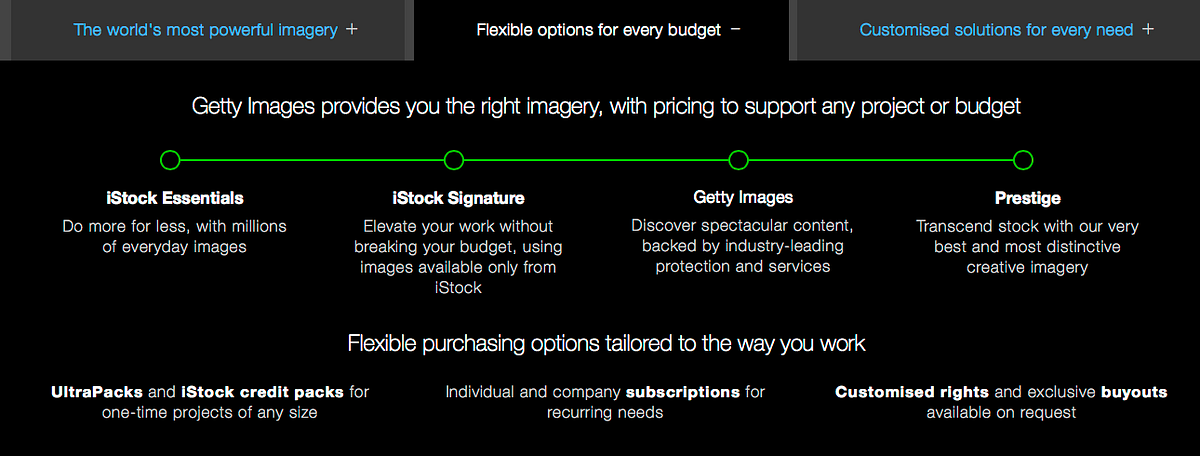The width and height of the screenshot is (1200, 456).
Task: Expand plus icon beside Customised solutions
Action: [x=1147, y=29]
